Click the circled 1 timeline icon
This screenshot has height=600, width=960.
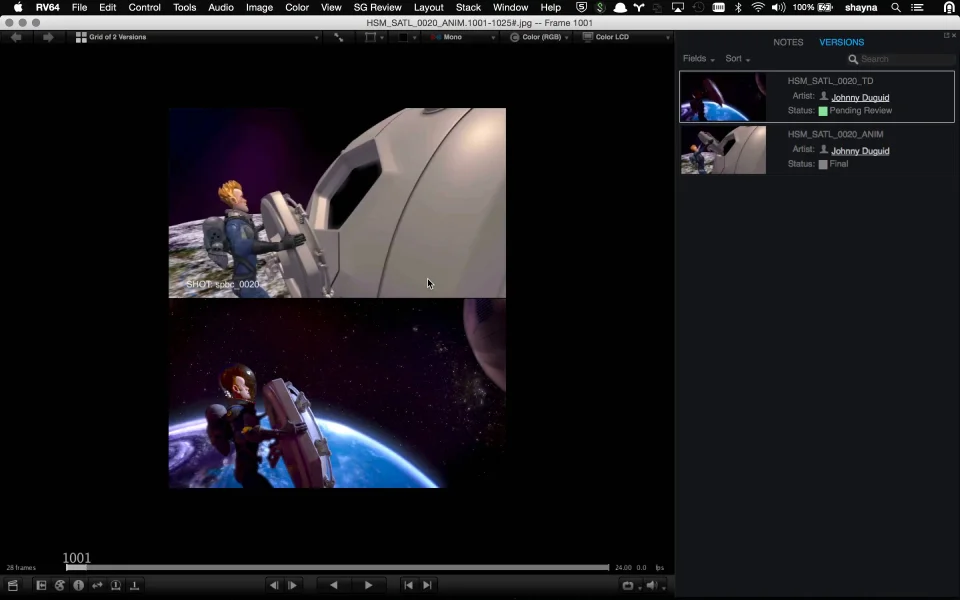(x=116, y=585)
